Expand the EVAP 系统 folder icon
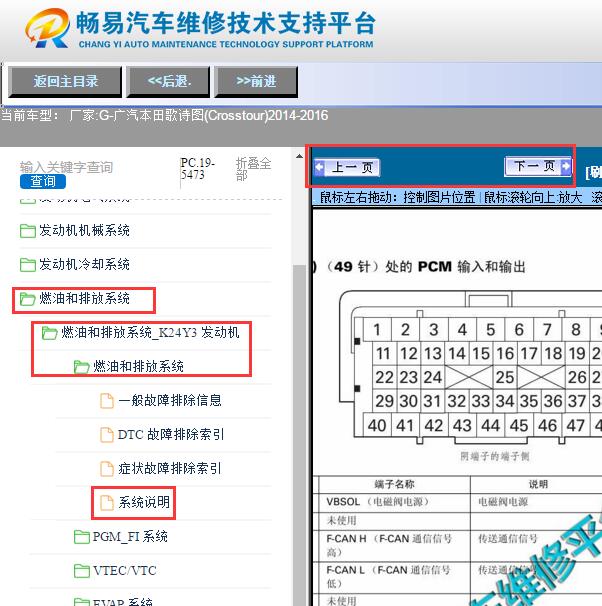This screenshot has width=602, height=606. 82,602
